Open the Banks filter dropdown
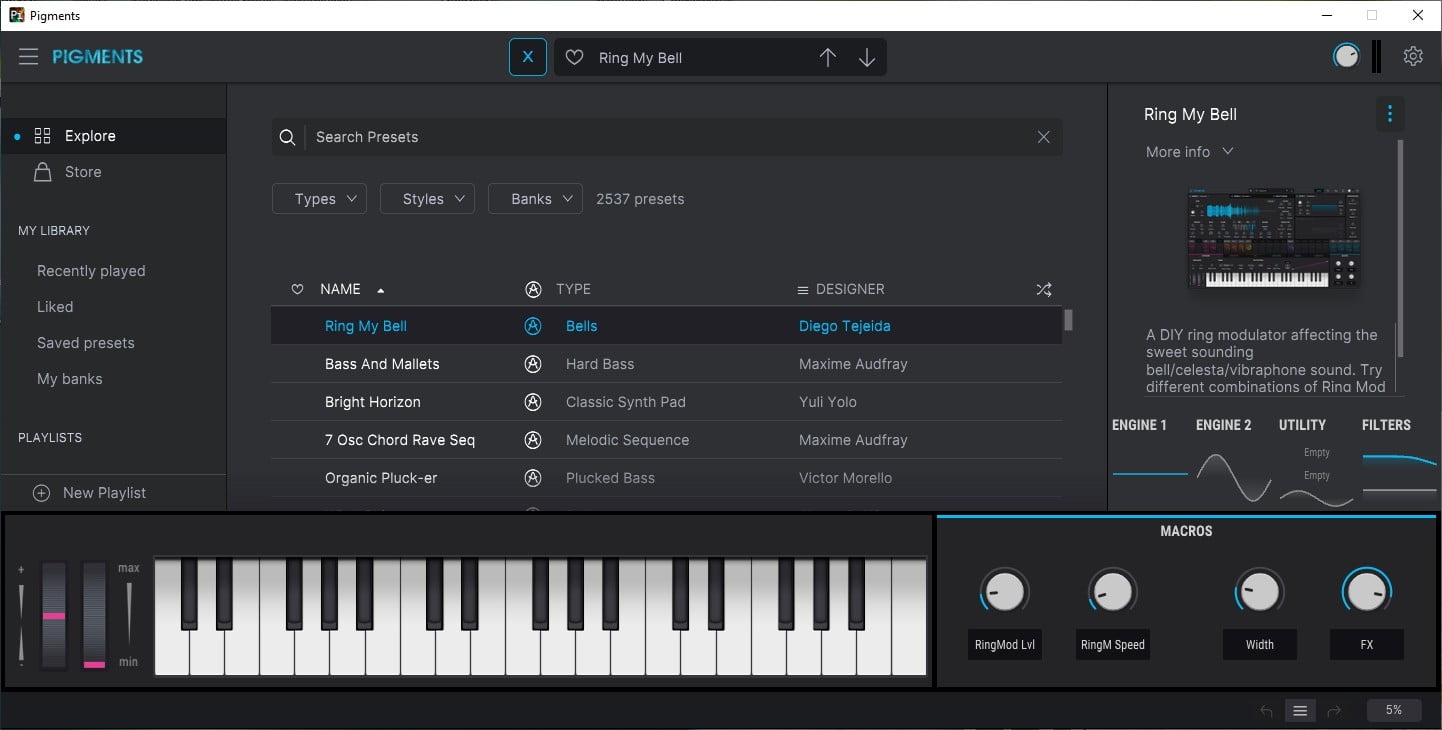Screen dimensions: 1442x730 (535, 199)
